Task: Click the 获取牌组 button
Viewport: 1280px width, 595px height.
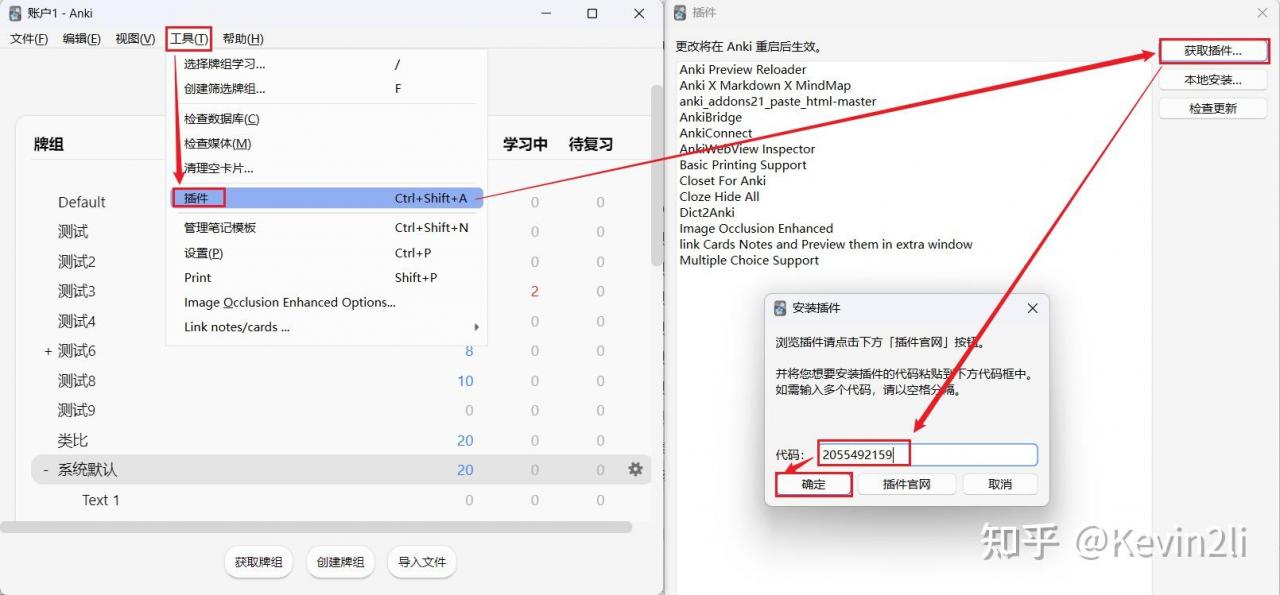Action: pyautogui.click(x=259, y=562)
